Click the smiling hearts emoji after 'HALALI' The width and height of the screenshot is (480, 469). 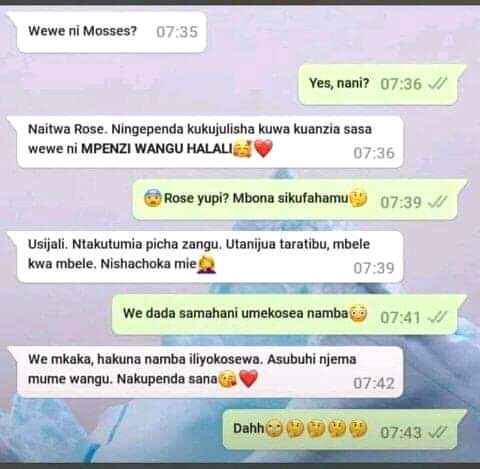coord(243,148)
